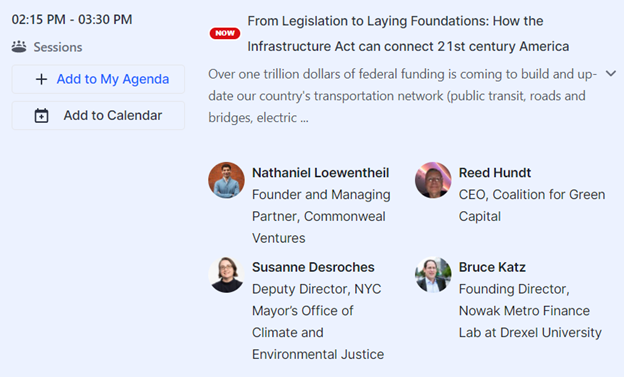Select the Reed Hundt speaker name

coord(495,173)
